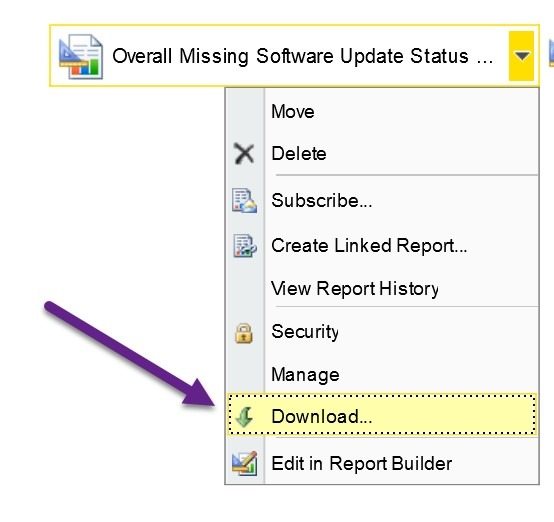Image resolution: width=554 pixels, height=522 pixels.
Task: Click the black X delete icon
Action: [x=244, y=154]
